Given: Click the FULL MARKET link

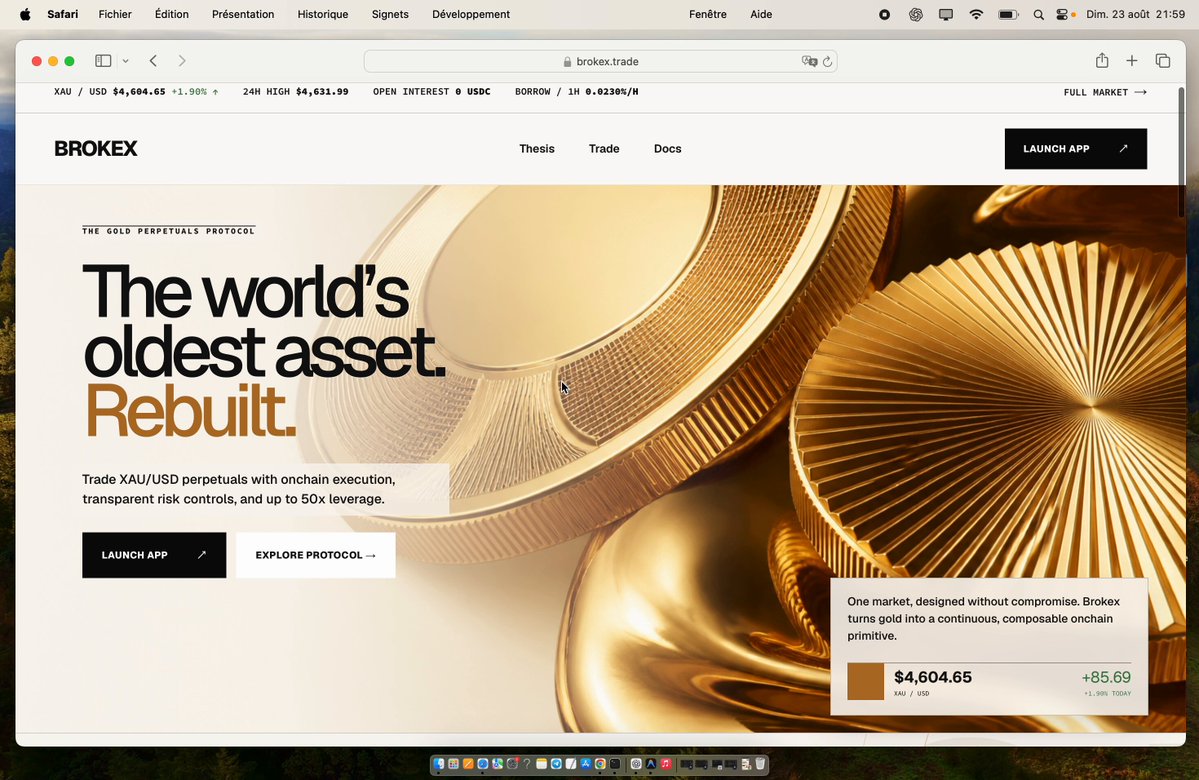Looking at the screenshot, I should [x=1105, y=92].
